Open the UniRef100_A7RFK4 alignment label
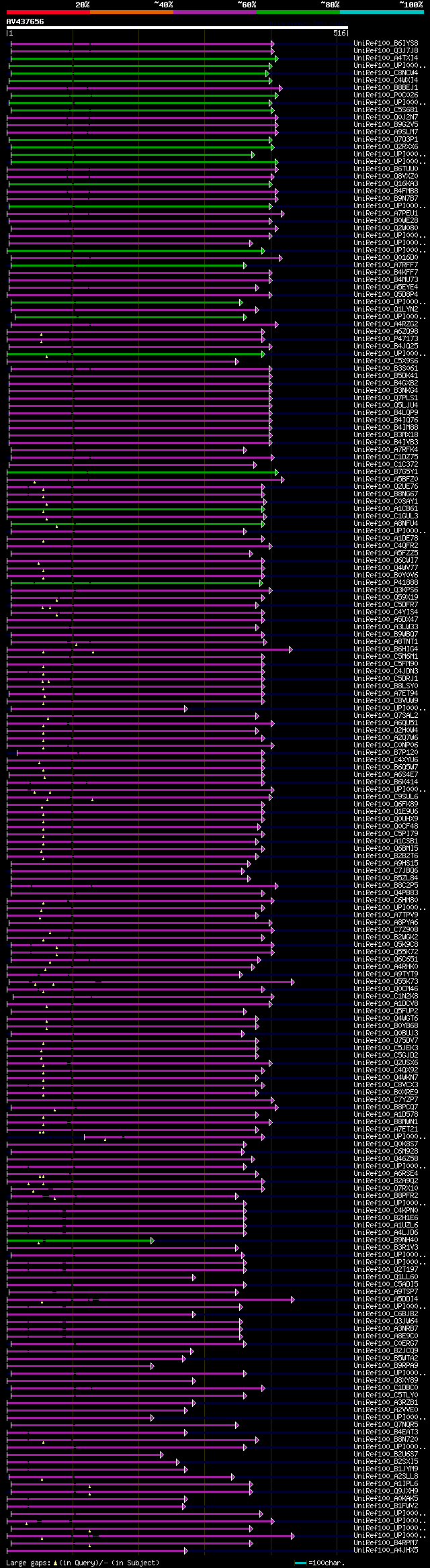This screenshot has height=1568, width=430. (386, 449)
